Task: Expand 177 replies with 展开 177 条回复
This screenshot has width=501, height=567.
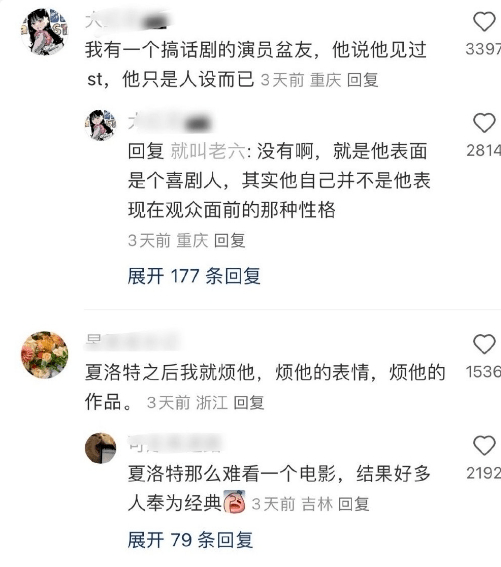Action: coord(194,276)
